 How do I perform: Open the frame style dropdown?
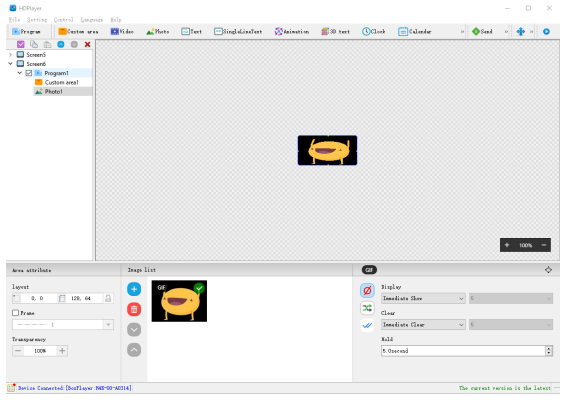click(x=63, y=325)
